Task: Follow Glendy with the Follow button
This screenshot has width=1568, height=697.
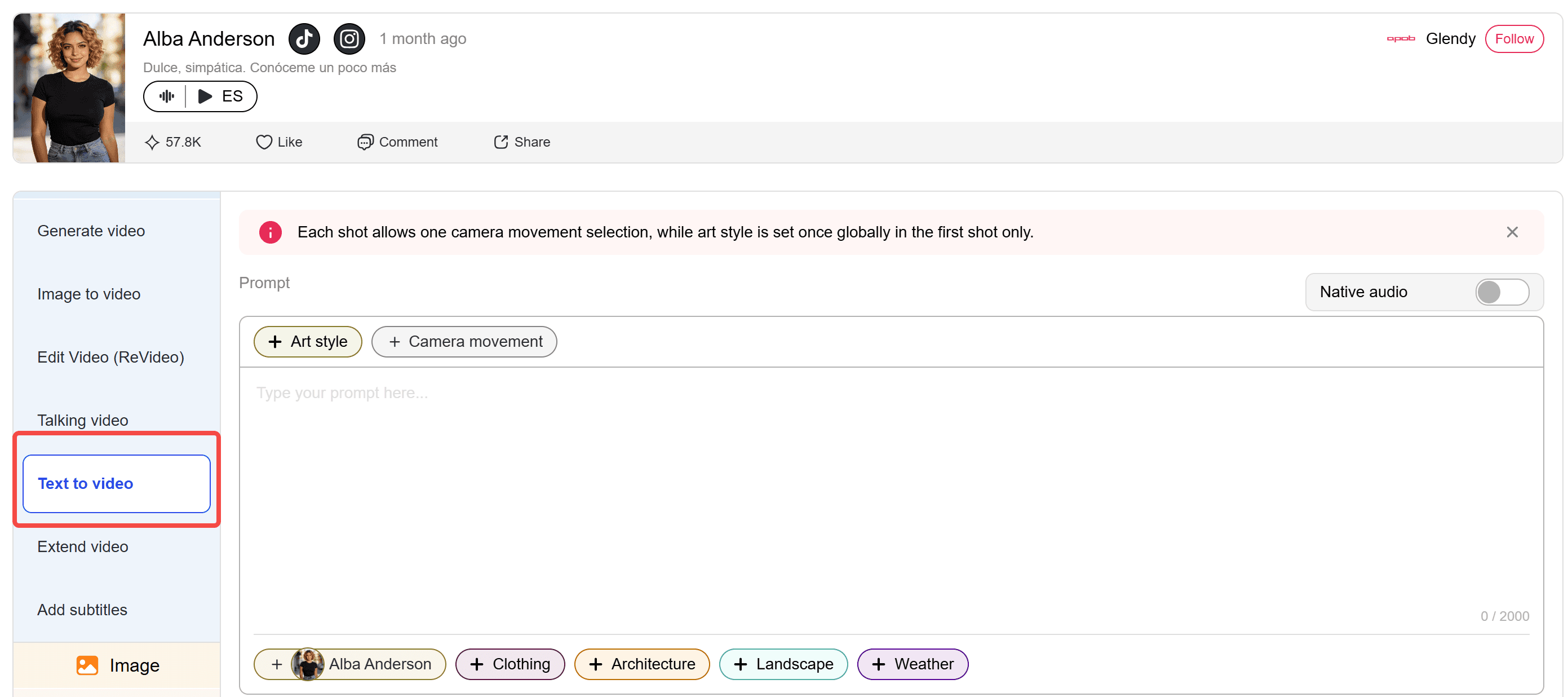Action: 1513,39
